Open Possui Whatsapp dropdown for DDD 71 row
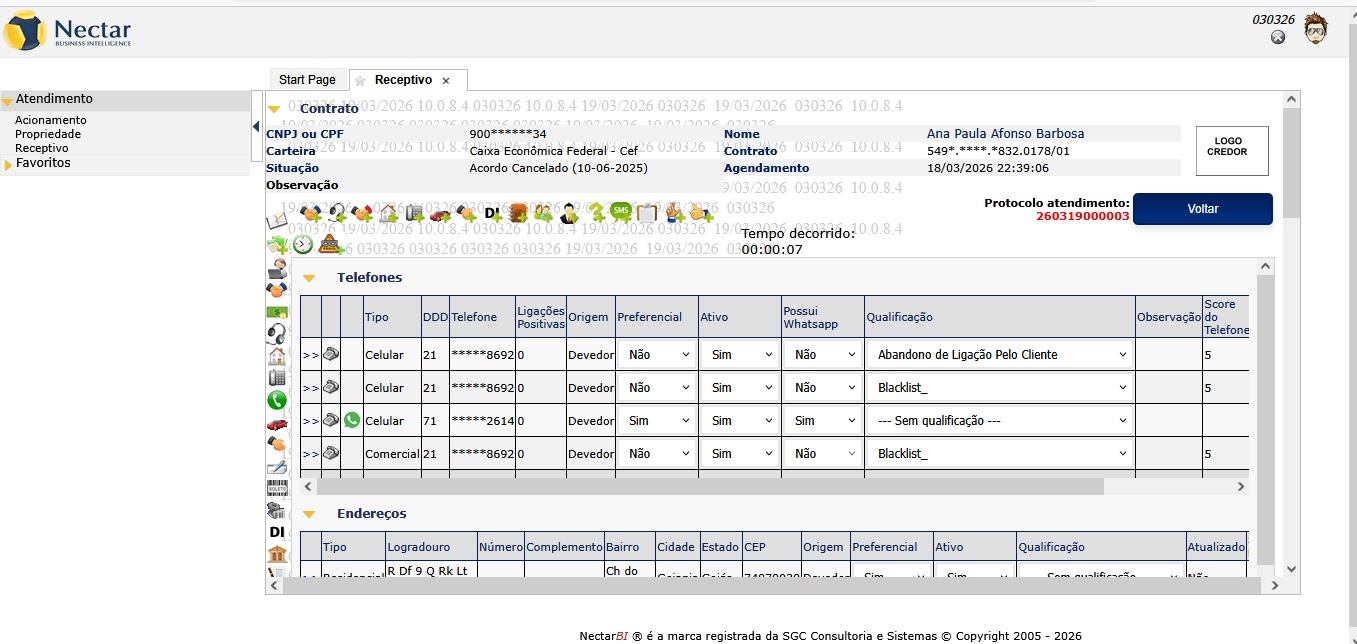The height and width of the screenshot is (644, 1357). (x=822, y=421)
